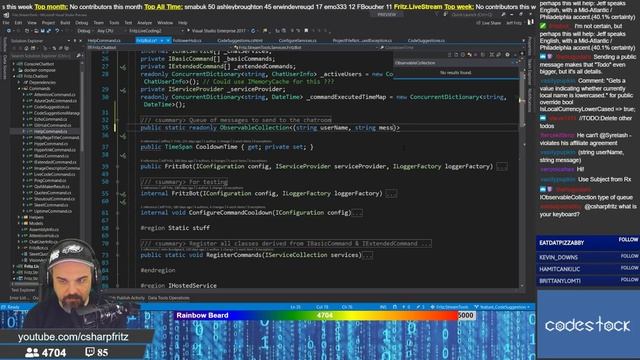The image size is (640, 360).
Task: Expand the ConsoleChatbot project node
Action: [x=14, y=64]
